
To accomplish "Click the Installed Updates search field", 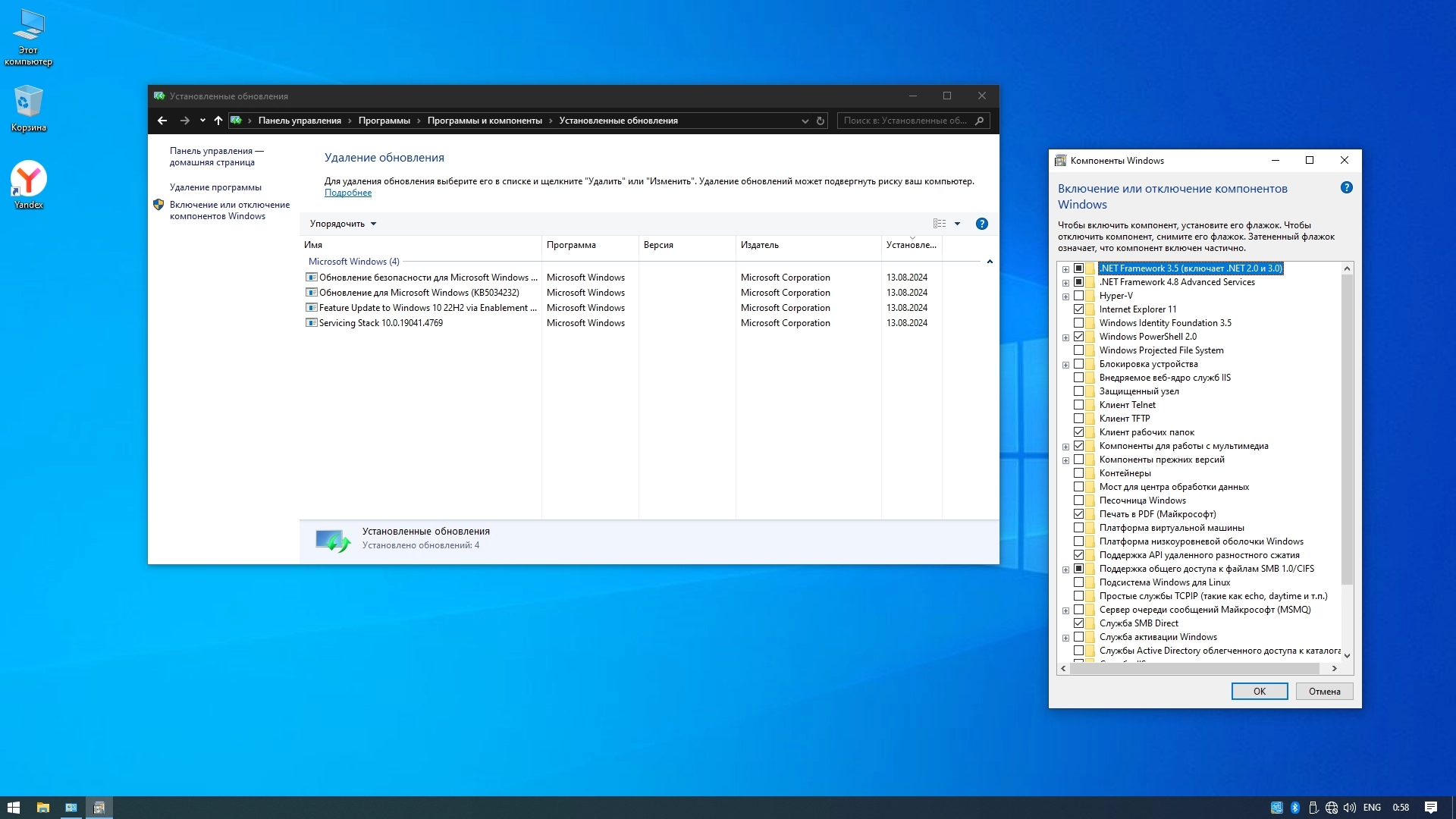I will (x=906, y=121).
